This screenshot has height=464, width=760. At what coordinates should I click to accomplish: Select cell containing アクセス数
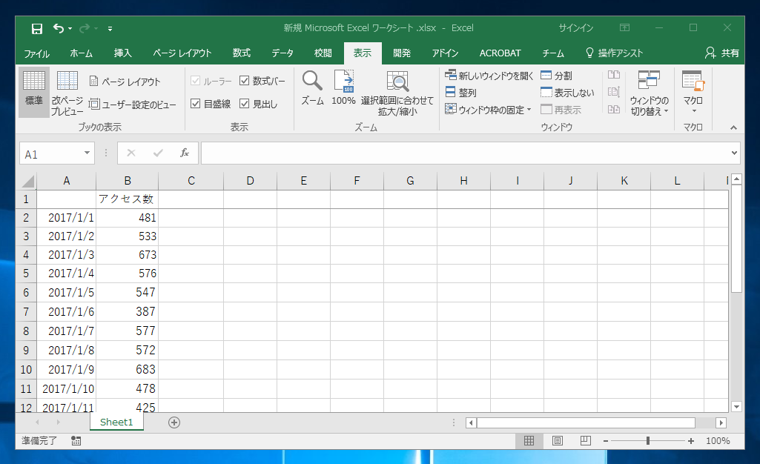pos(127,199)
